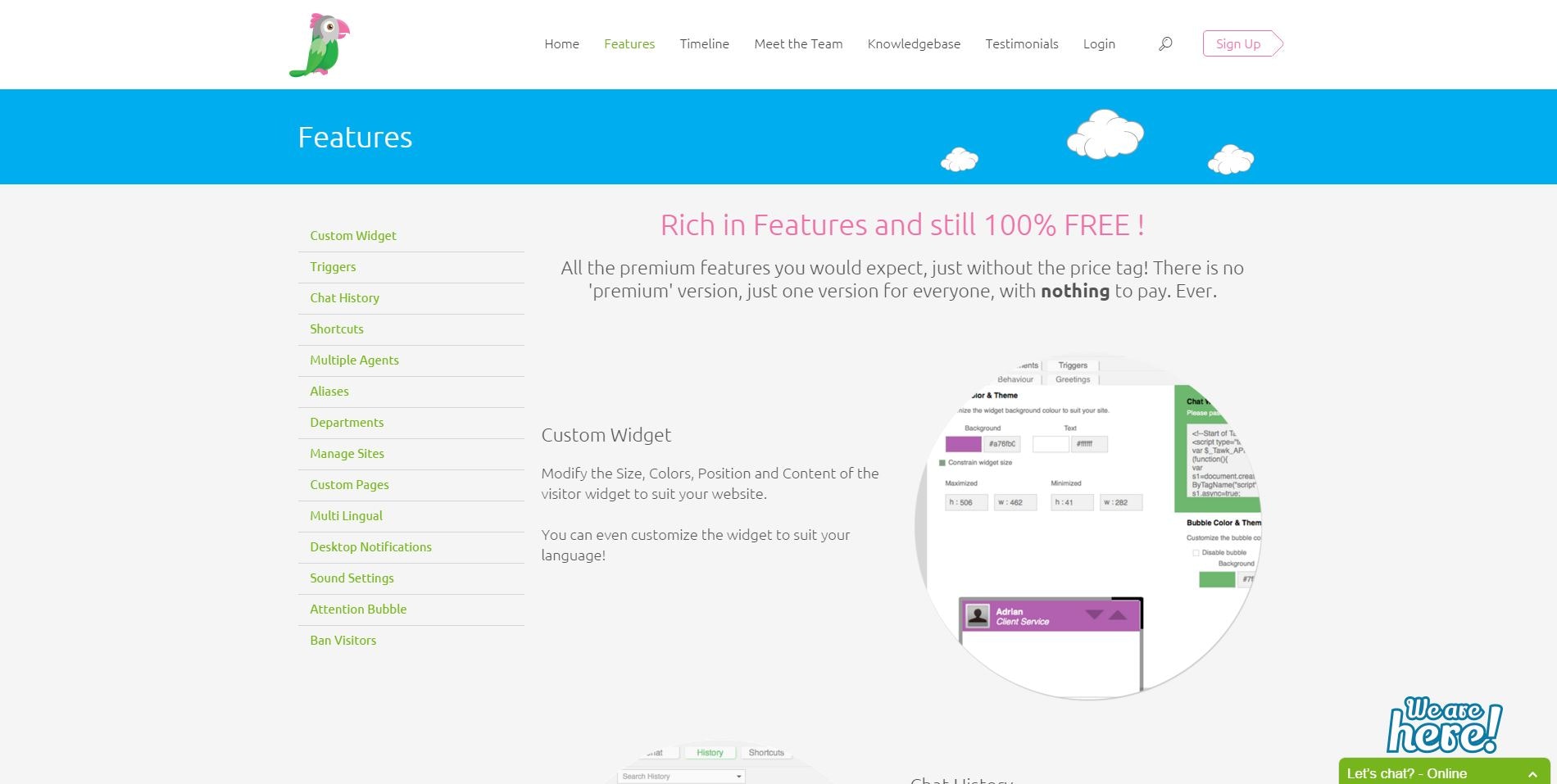1557x784 pixels.
Task: Click the parrot logo
Action: point(320,45)
